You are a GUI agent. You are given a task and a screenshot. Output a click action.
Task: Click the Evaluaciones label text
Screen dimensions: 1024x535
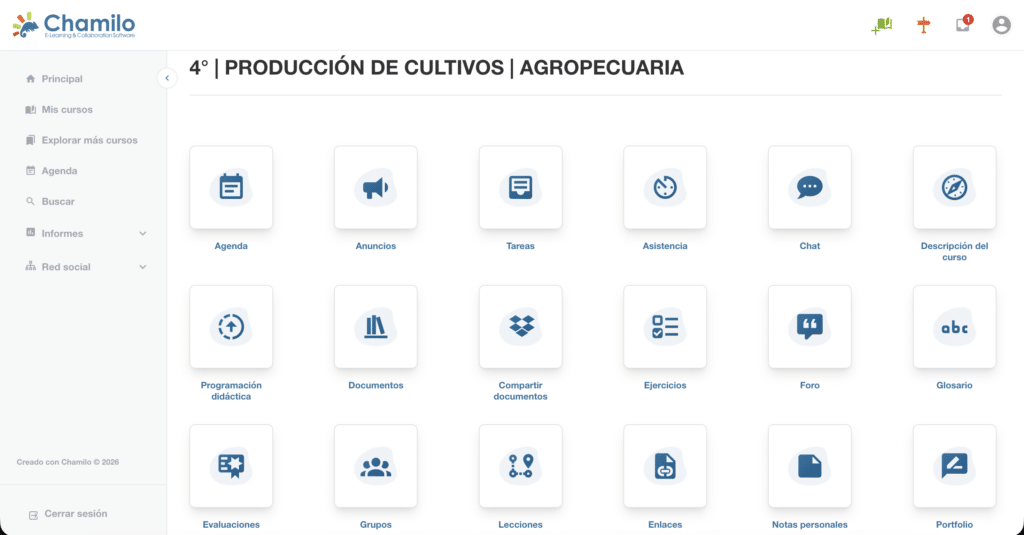[x=231, y=525]
